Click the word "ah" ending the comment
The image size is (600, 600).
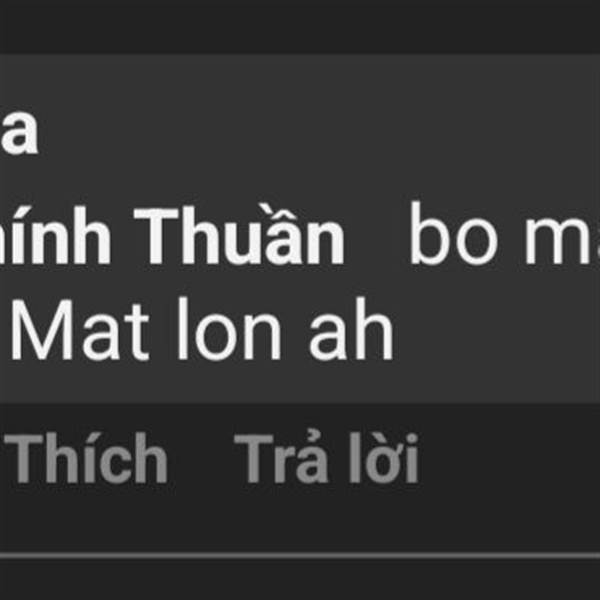351,329
